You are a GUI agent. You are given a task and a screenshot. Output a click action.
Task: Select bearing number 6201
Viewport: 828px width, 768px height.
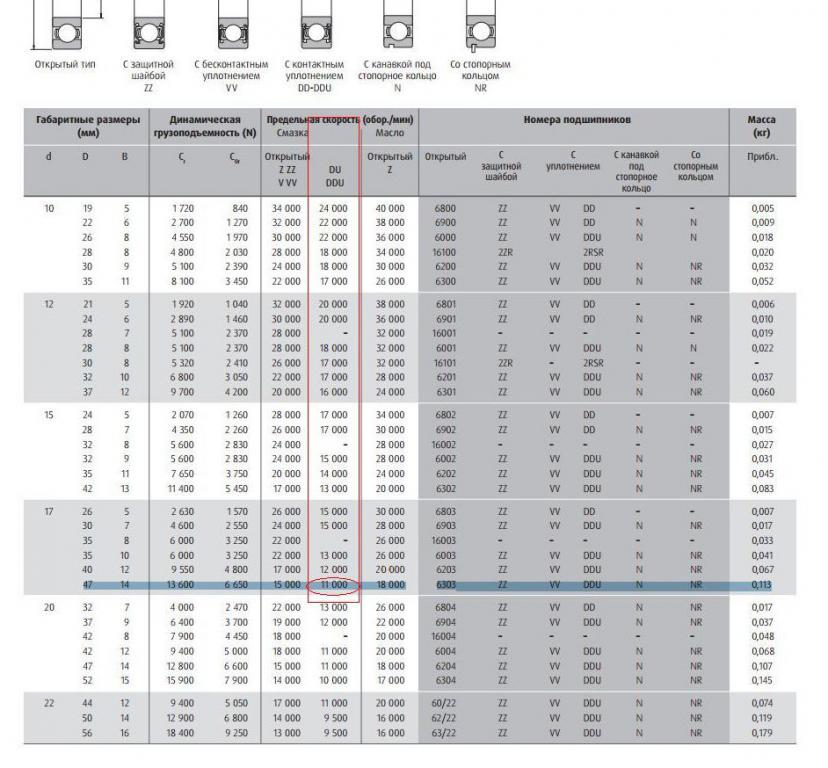pyautogui.click(x=445, y=378)
